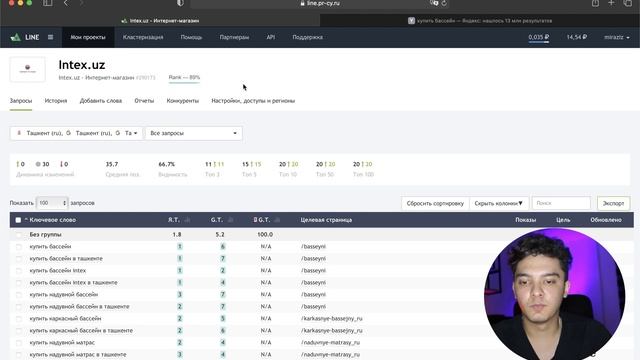Click the Экспорт button

[613, 203]
